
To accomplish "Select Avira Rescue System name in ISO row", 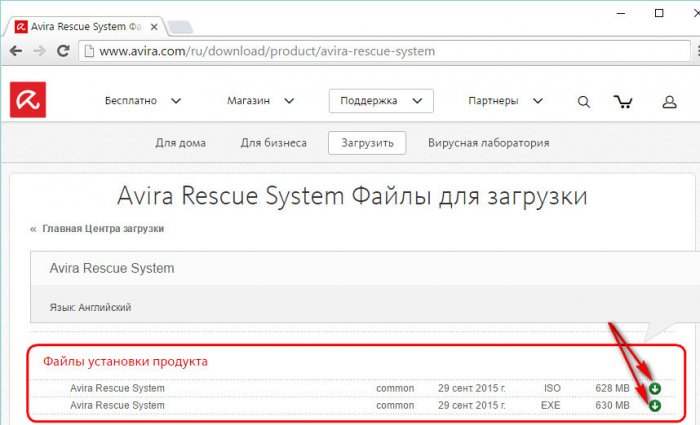I will click(117, 388).
